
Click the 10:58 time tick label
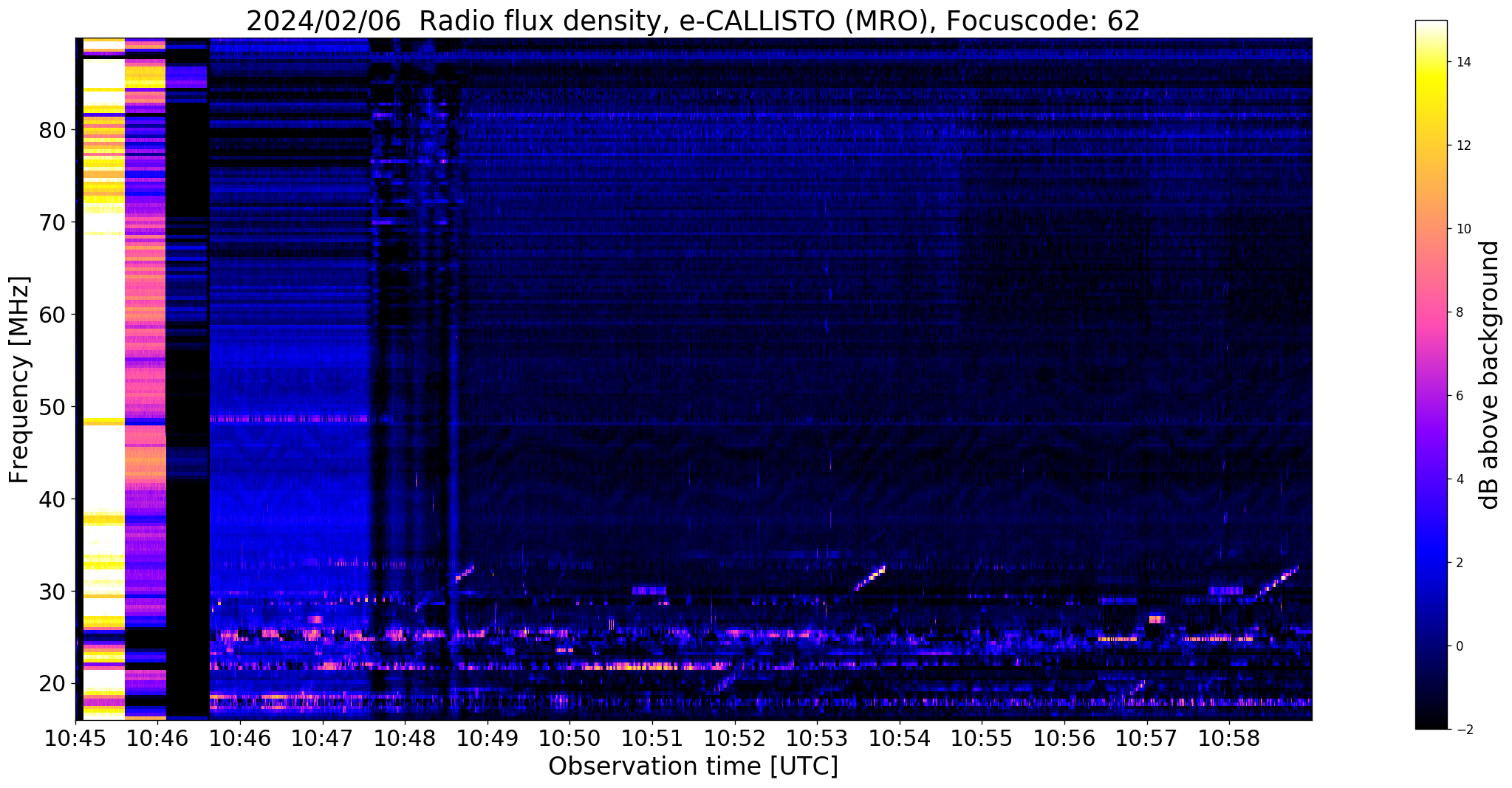1229,739
